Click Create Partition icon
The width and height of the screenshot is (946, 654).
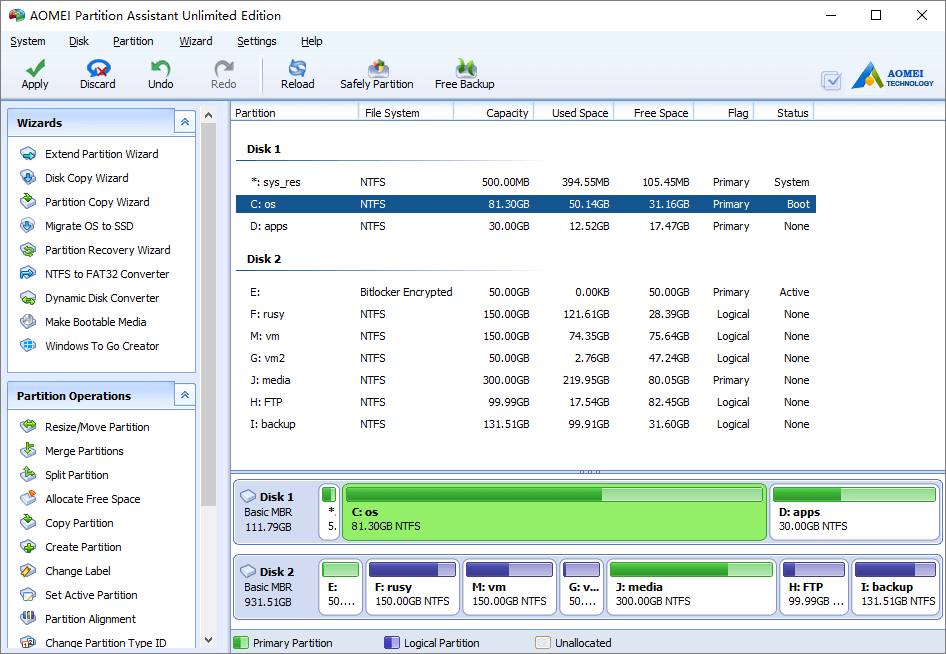28,547
